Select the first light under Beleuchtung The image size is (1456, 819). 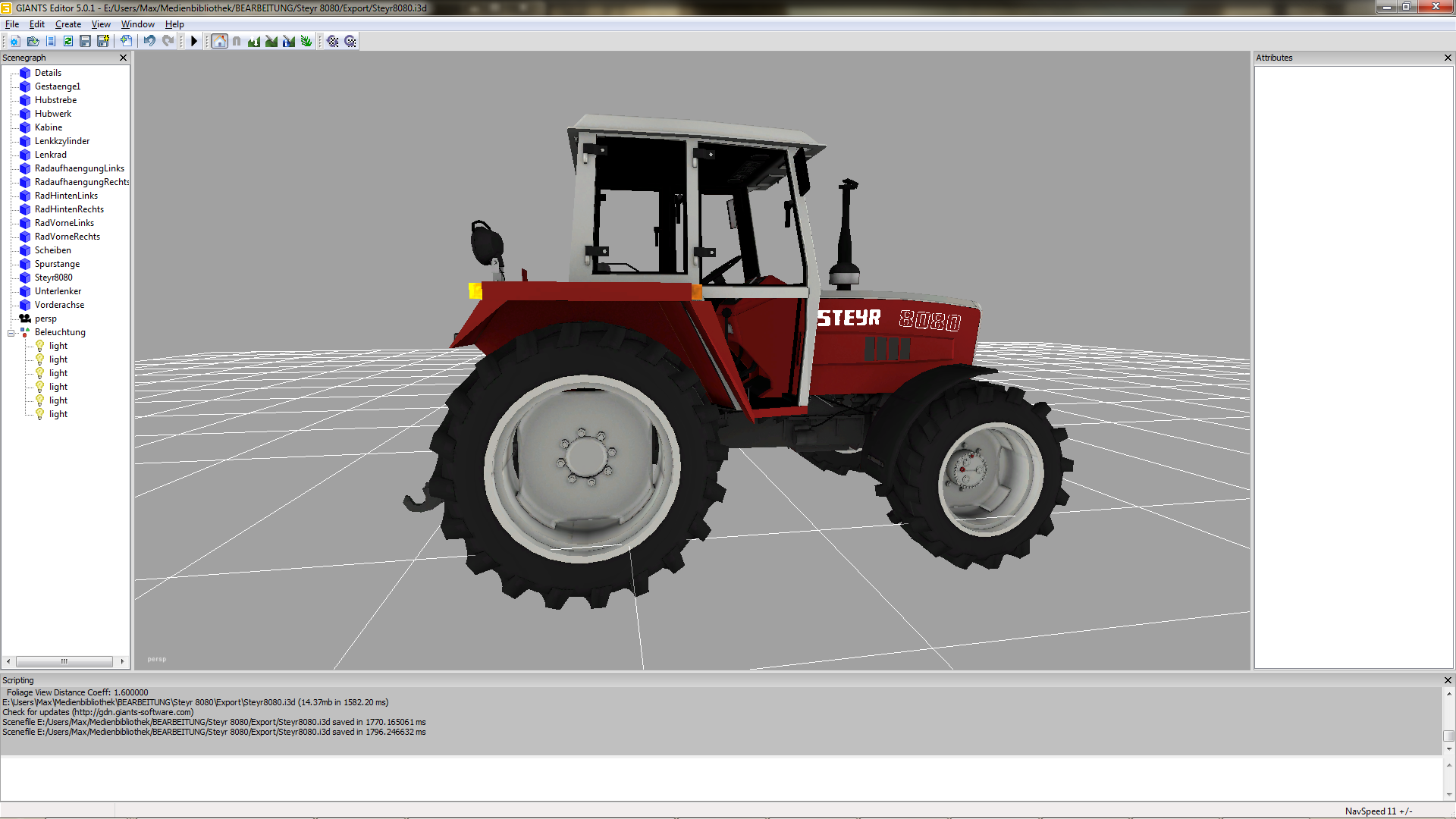point(58,346)
